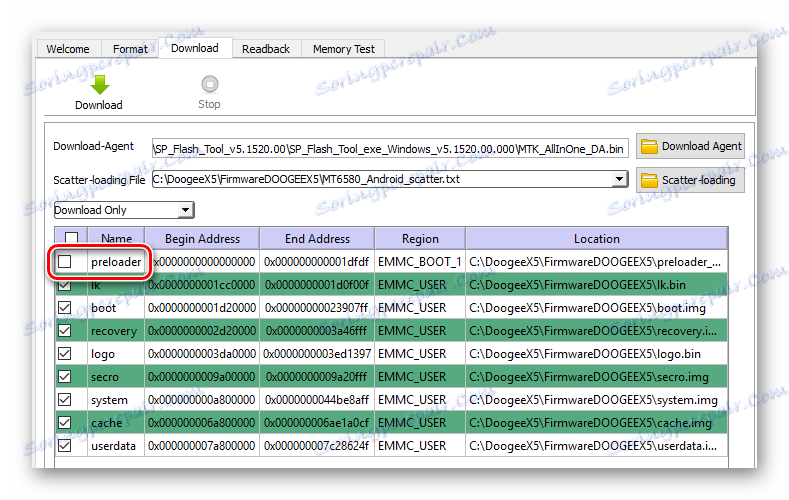Viewport: 789px width, 500px height.
Task: Select the userdata name cell
Action: click(x=116, y=446)
